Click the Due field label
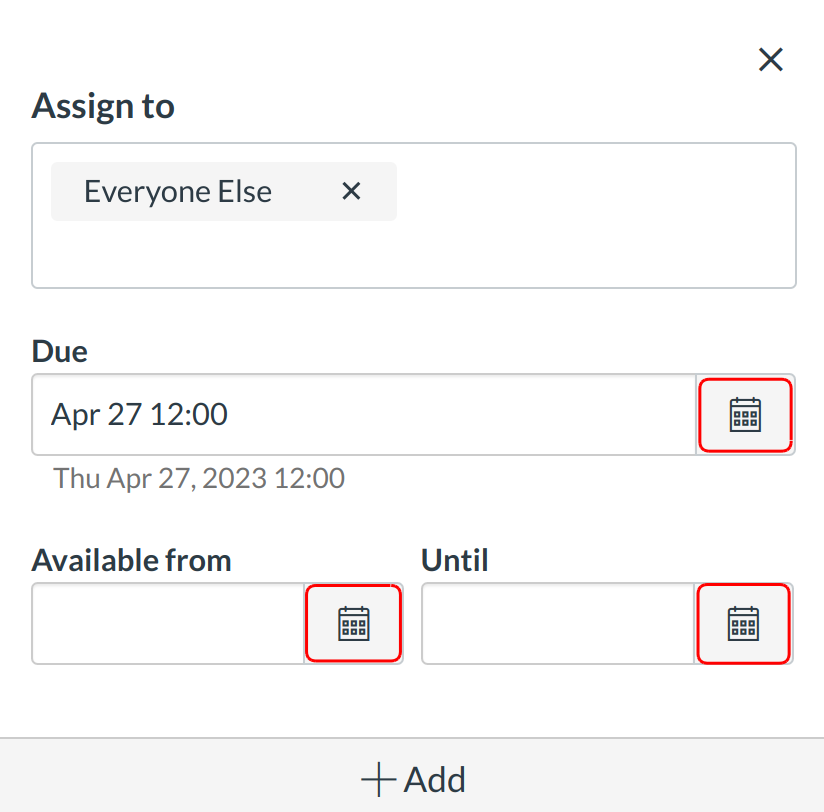 60,351
